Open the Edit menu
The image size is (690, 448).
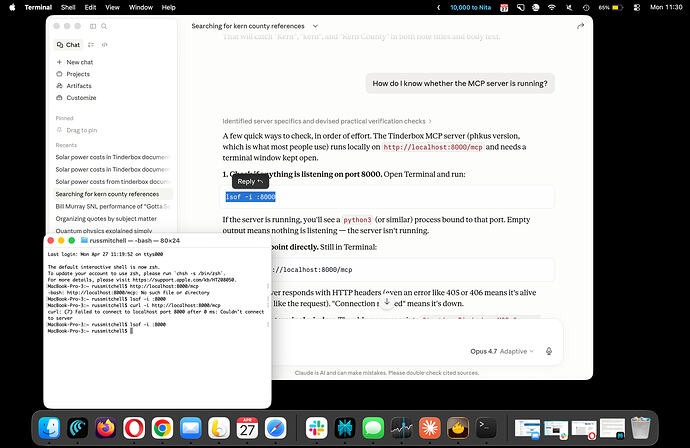(90, 7)
